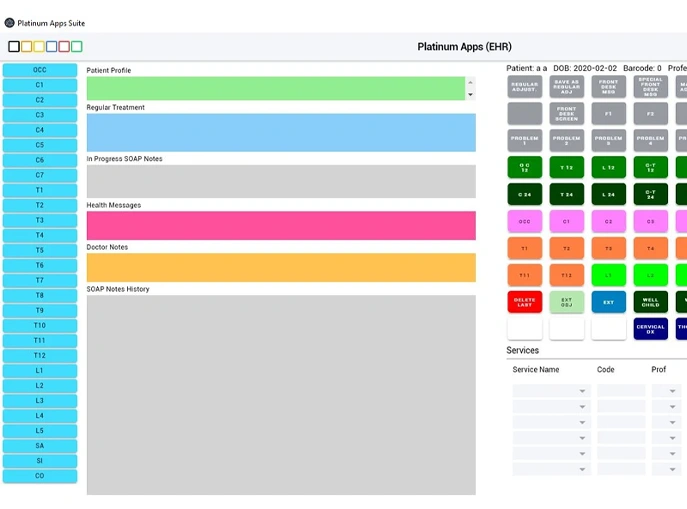Image resolution: width=687 pixels, height=509 pixels.
Task: Click the gray F2 button
Action: (651, 114)
